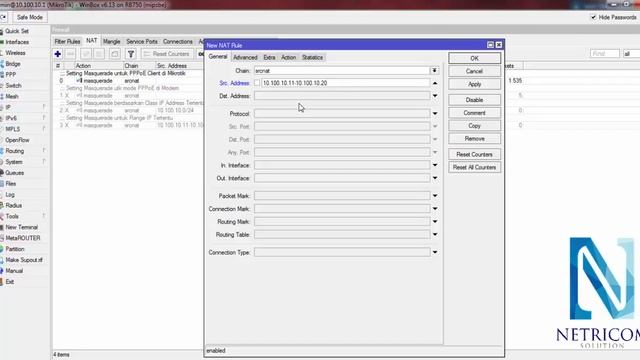This screenshot has width=640, height=360.
Task: Open Bridge in sidebar
Action: point(13,64)
